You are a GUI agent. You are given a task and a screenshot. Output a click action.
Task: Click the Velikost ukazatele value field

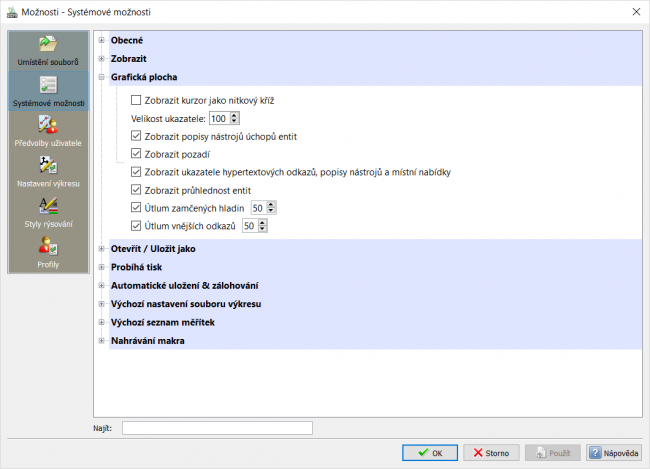220,119
